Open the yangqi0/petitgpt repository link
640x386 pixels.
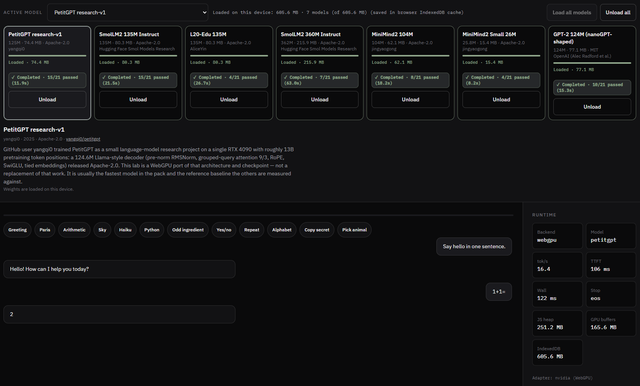coord(83,139)
